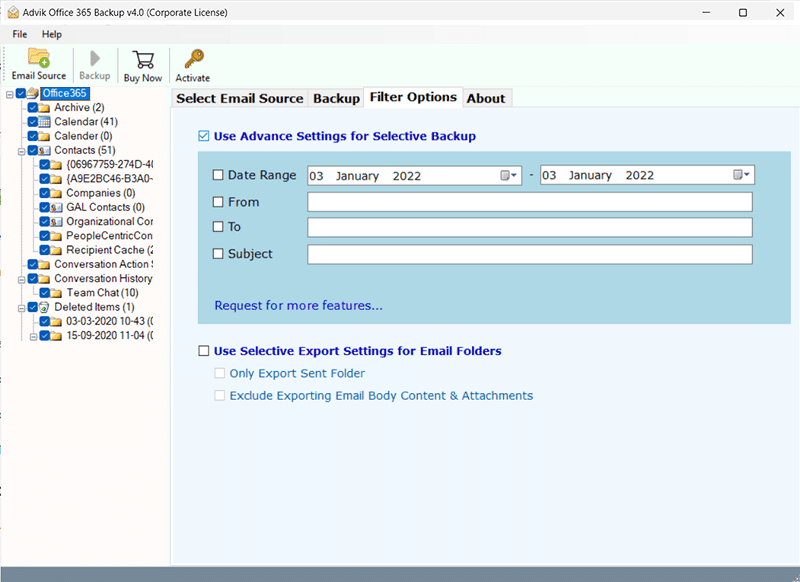This screenshot has height=582, width=800.
Task: Open the File menu
Action: click(x=20, y=34)
